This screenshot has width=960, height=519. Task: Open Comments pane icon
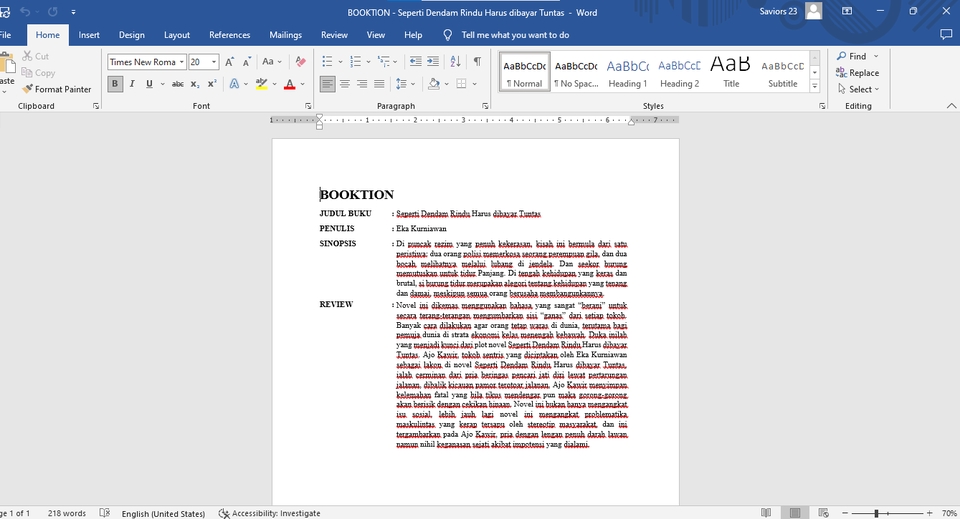(x=946, y=35)
